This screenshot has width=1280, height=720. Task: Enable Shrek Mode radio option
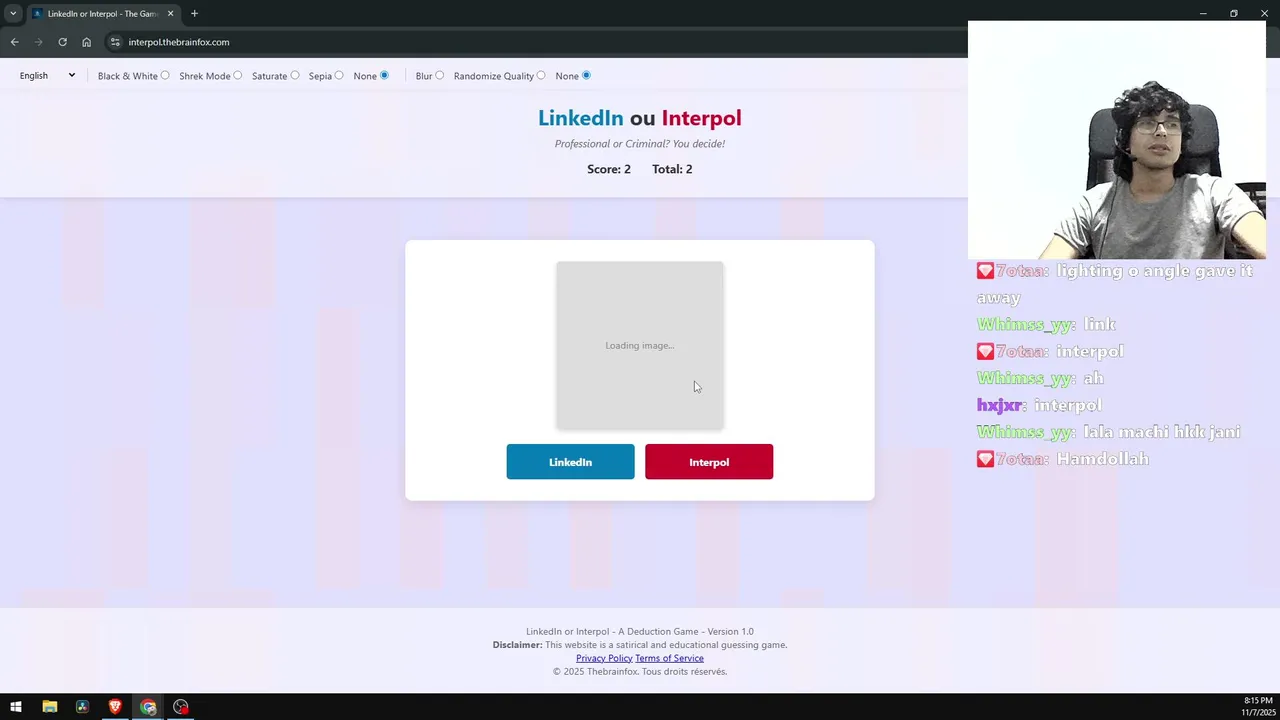237,75
